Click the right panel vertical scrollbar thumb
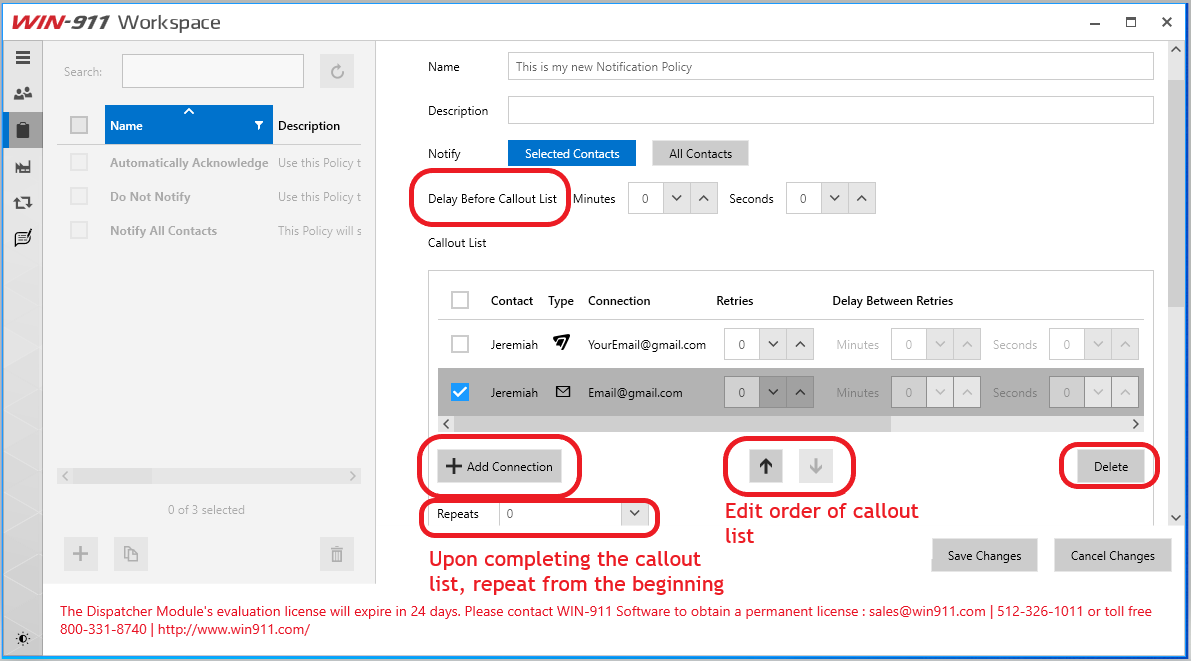The image size is (1191, 661). (1176, 195)
